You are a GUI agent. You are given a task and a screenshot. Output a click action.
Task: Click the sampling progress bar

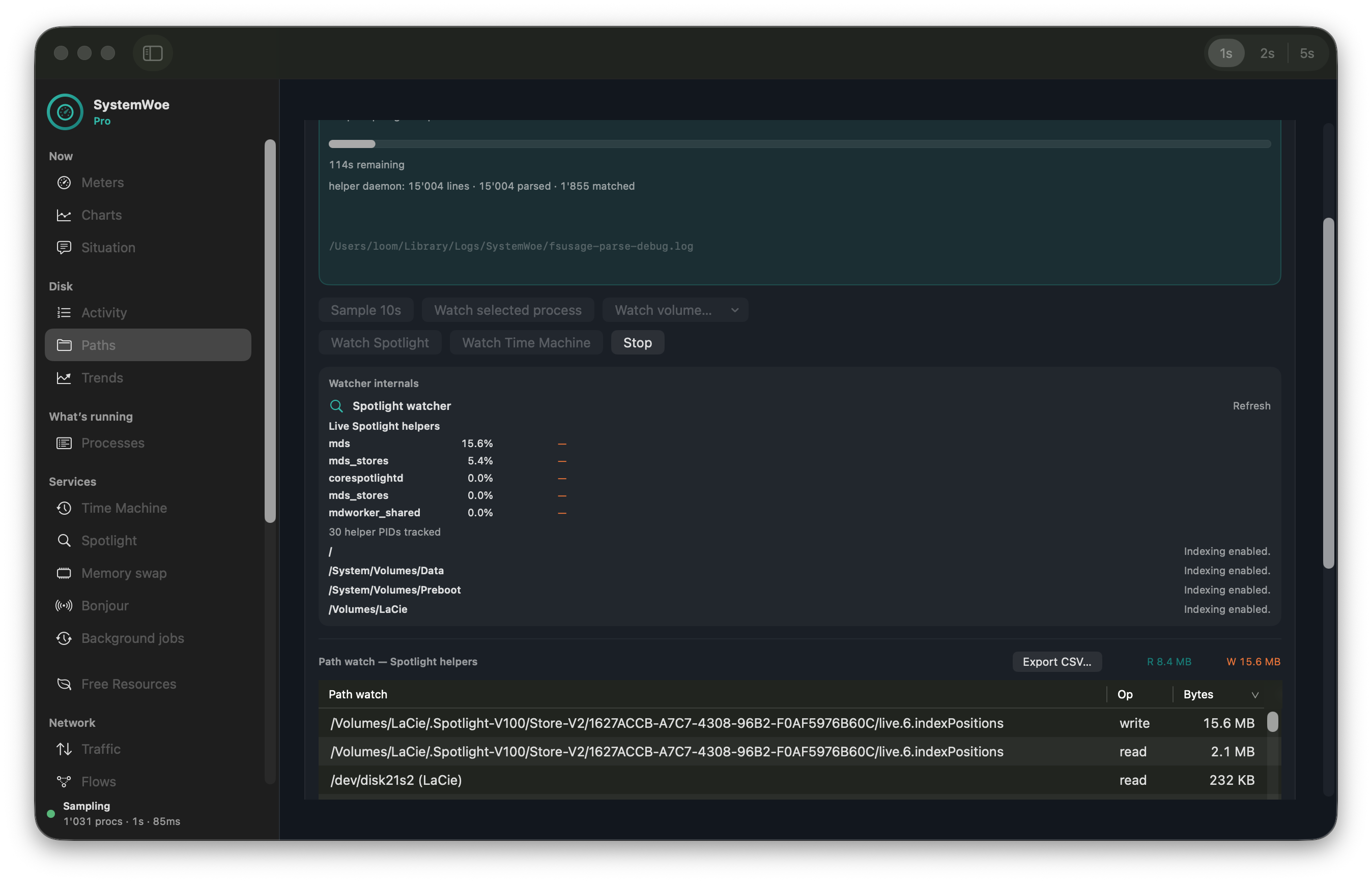tap(799, 144)
